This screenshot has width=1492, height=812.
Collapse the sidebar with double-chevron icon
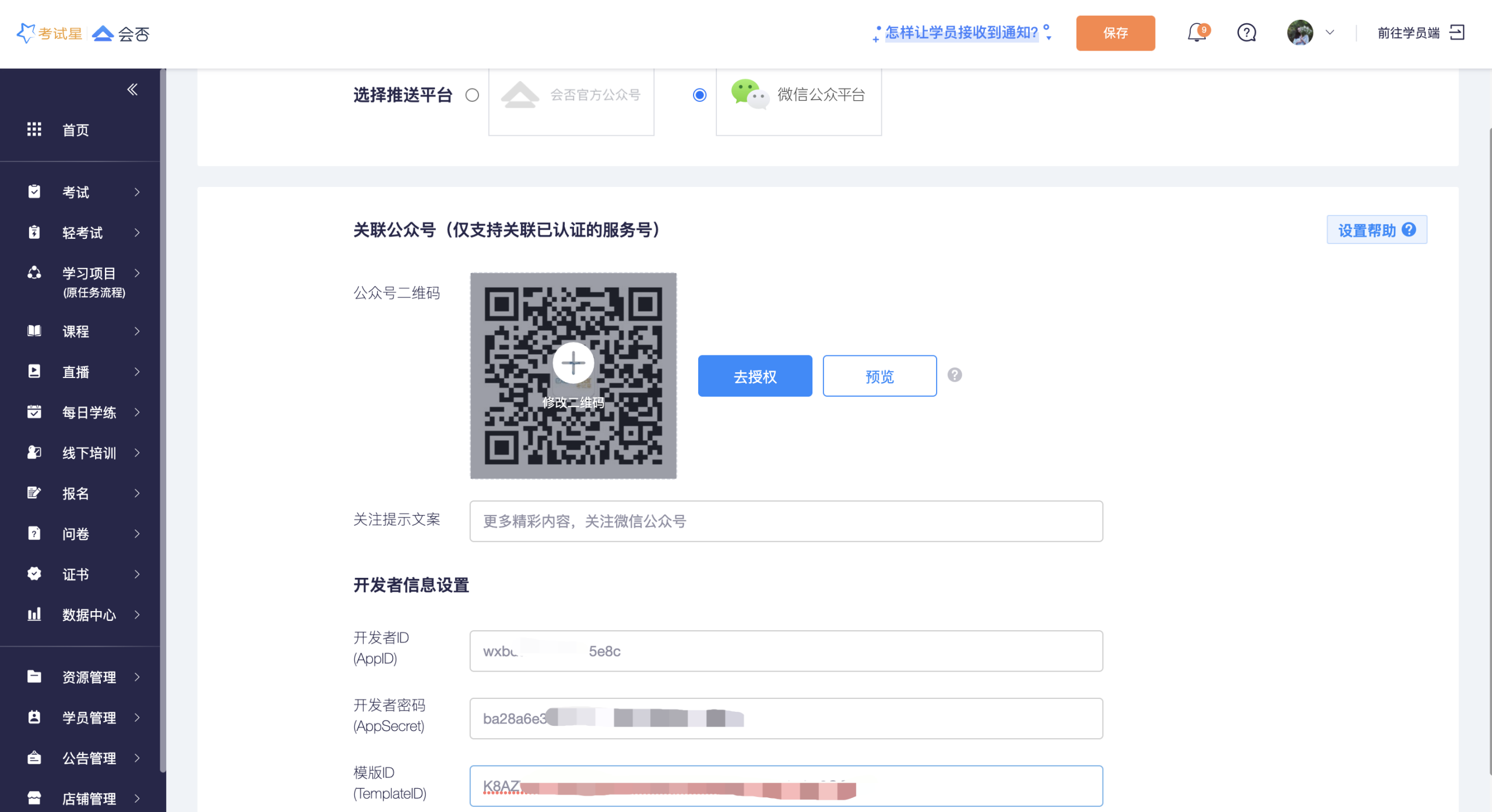tap(132, 89)
